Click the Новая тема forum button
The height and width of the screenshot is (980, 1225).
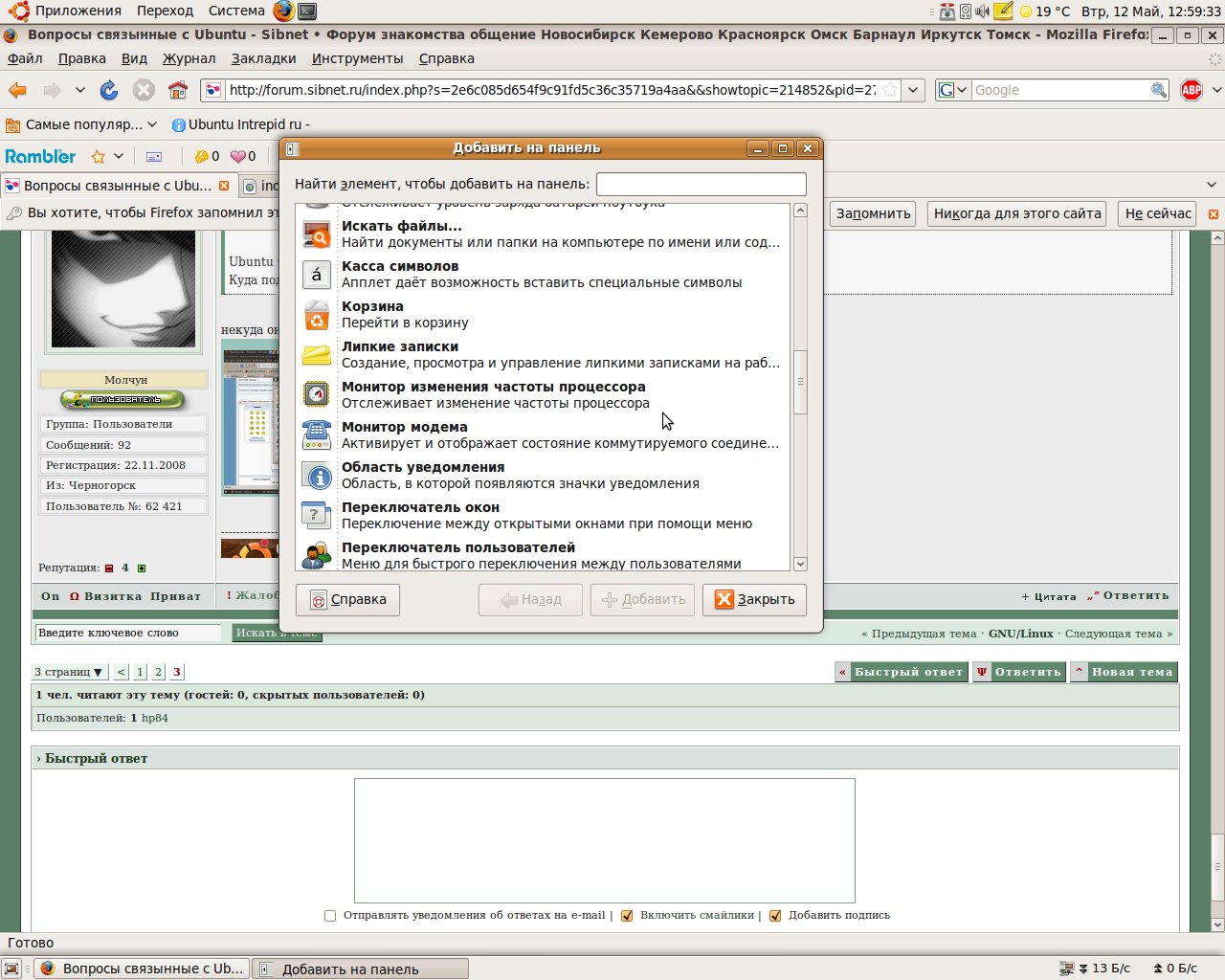pyautogui.click(x=1123, y=672)
